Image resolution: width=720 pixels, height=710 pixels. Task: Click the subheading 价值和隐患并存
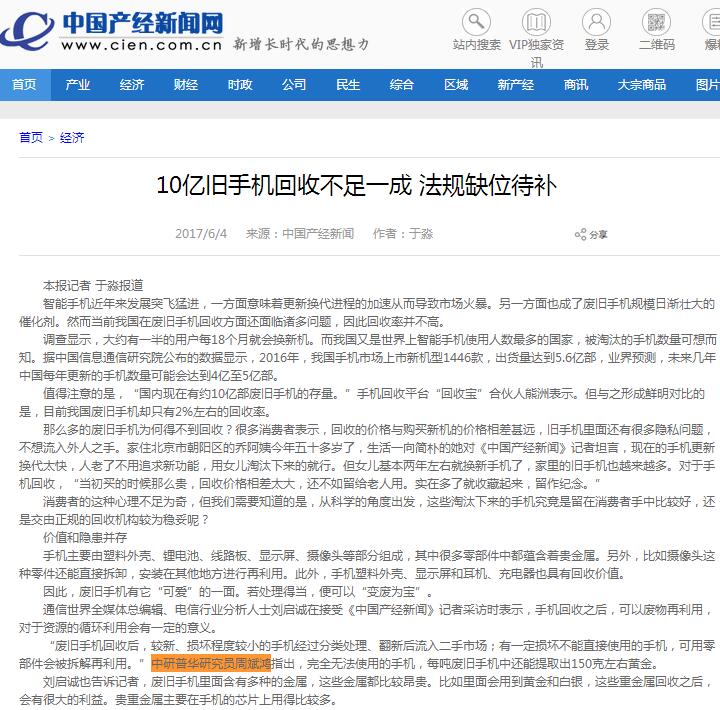tap(85, 537)
